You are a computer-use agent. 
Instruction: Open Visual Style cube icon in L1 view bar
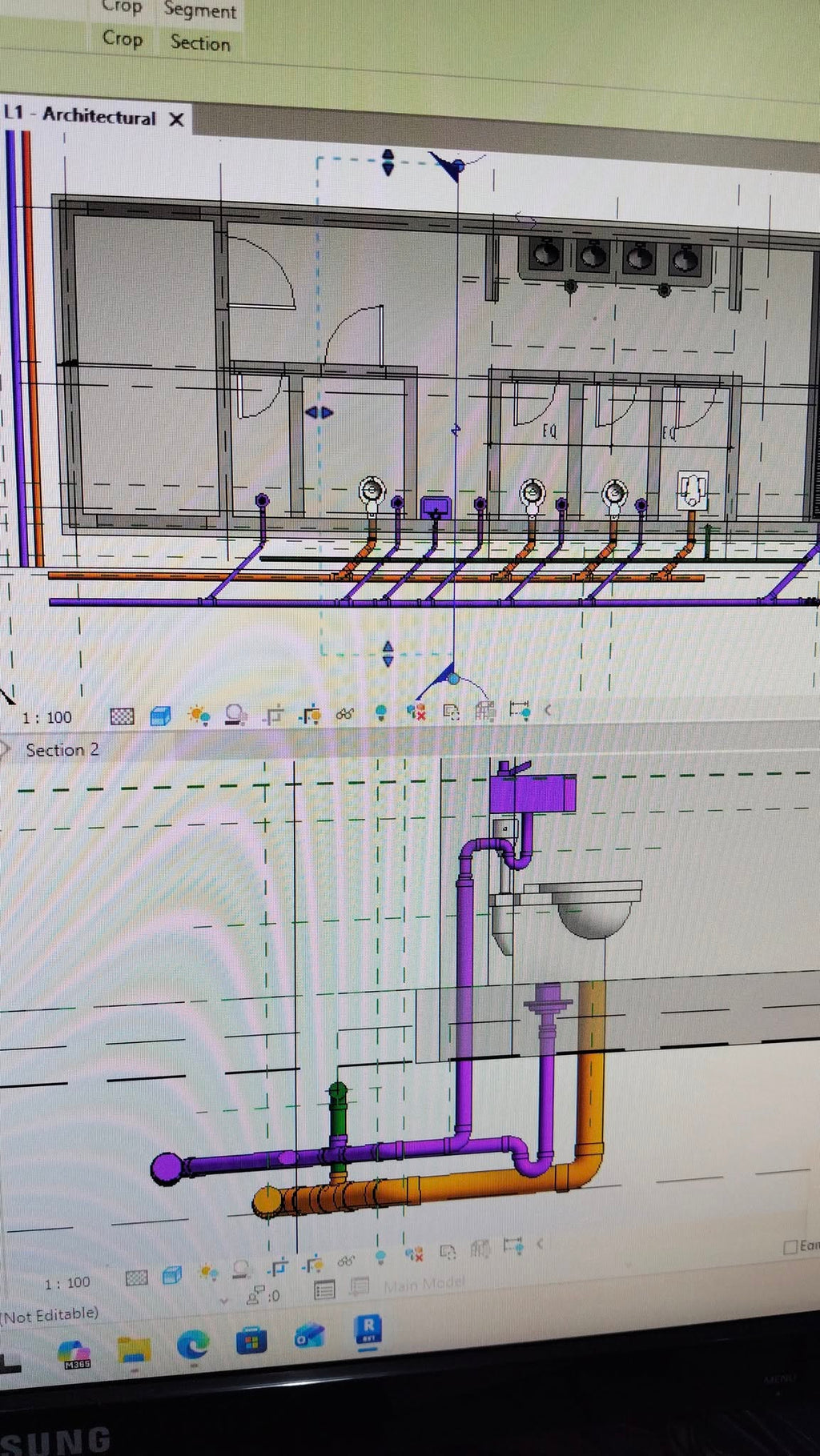tap(160, 716)
